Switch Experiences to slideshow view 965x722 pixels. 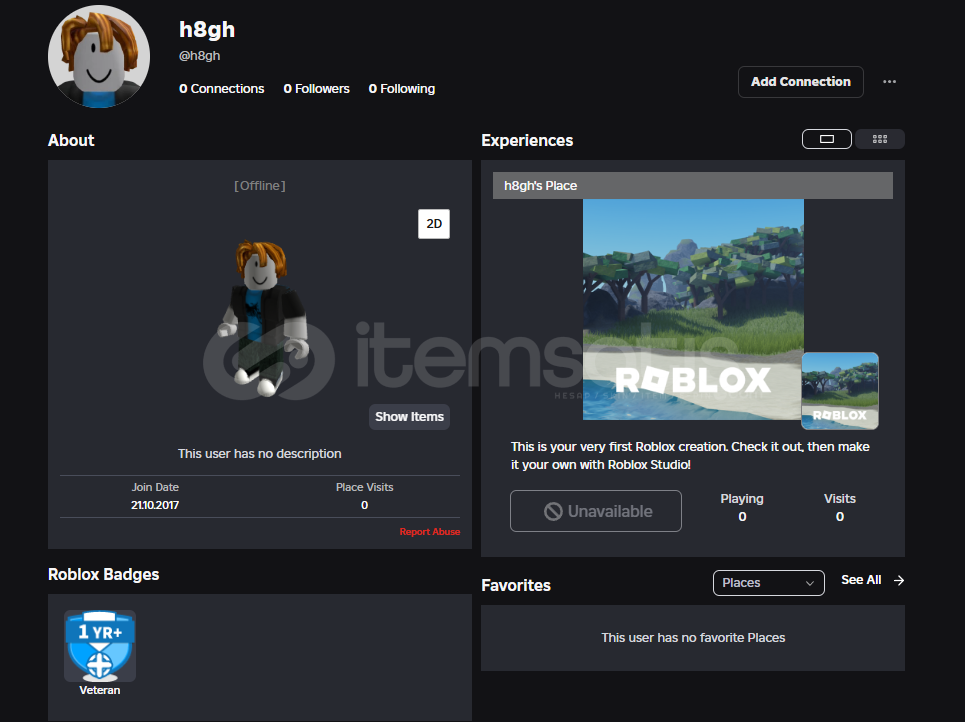(x=827, y=139)
